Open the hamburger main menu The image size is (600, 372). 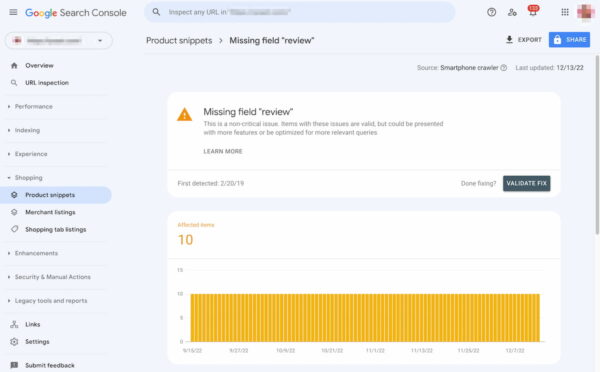click(13, 12)
